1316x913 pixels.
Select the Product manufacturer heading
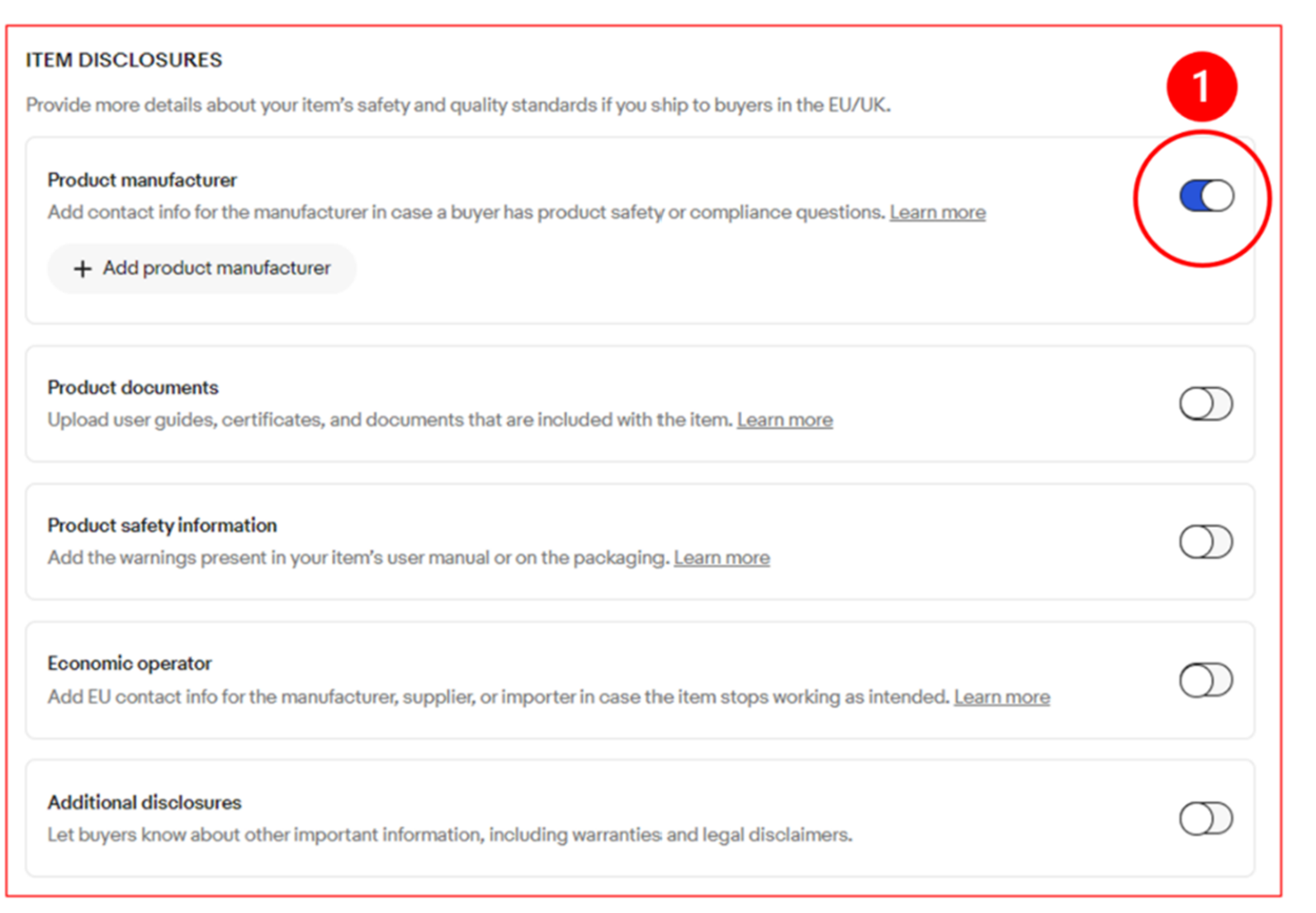point(142,180)
